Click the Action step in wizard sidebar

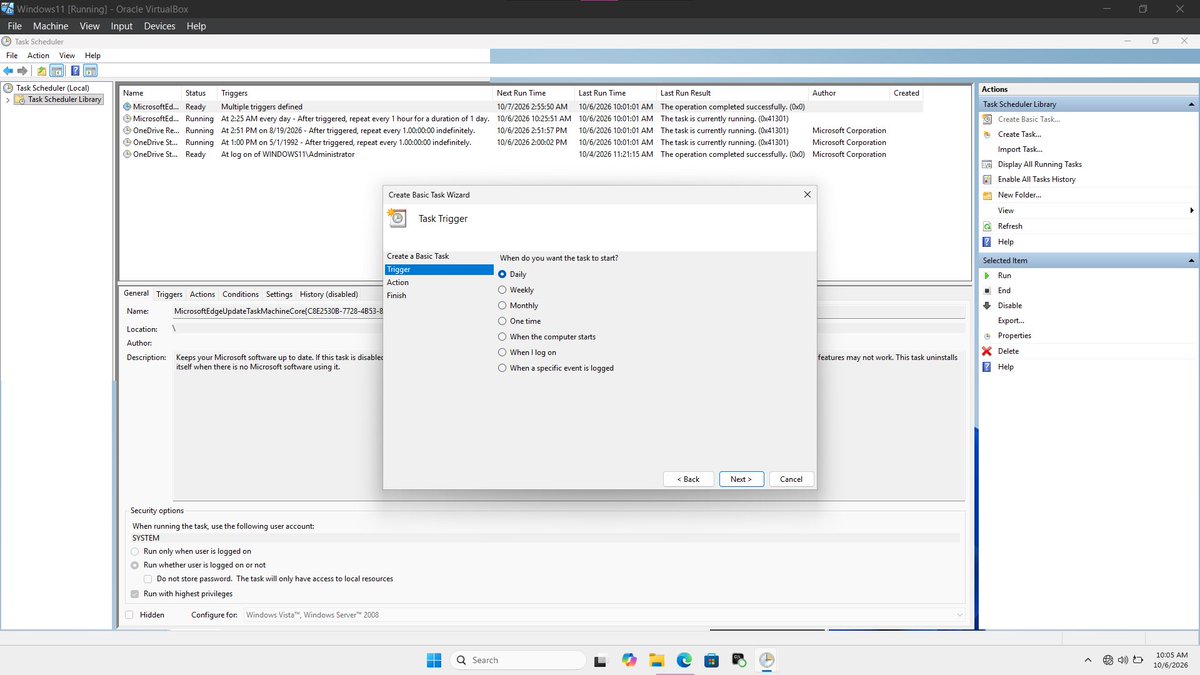[398, 282]
